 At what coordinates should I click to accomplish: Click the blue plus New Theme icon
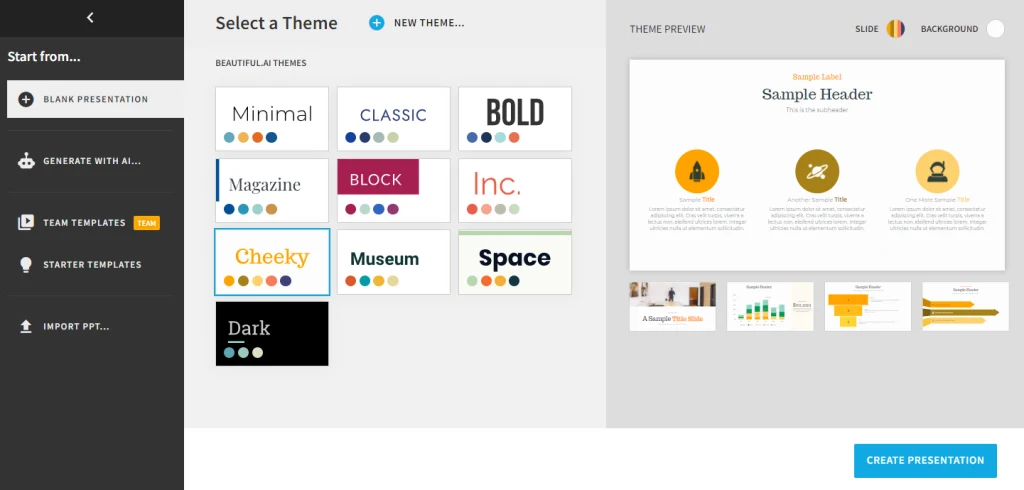click(377, 23)
